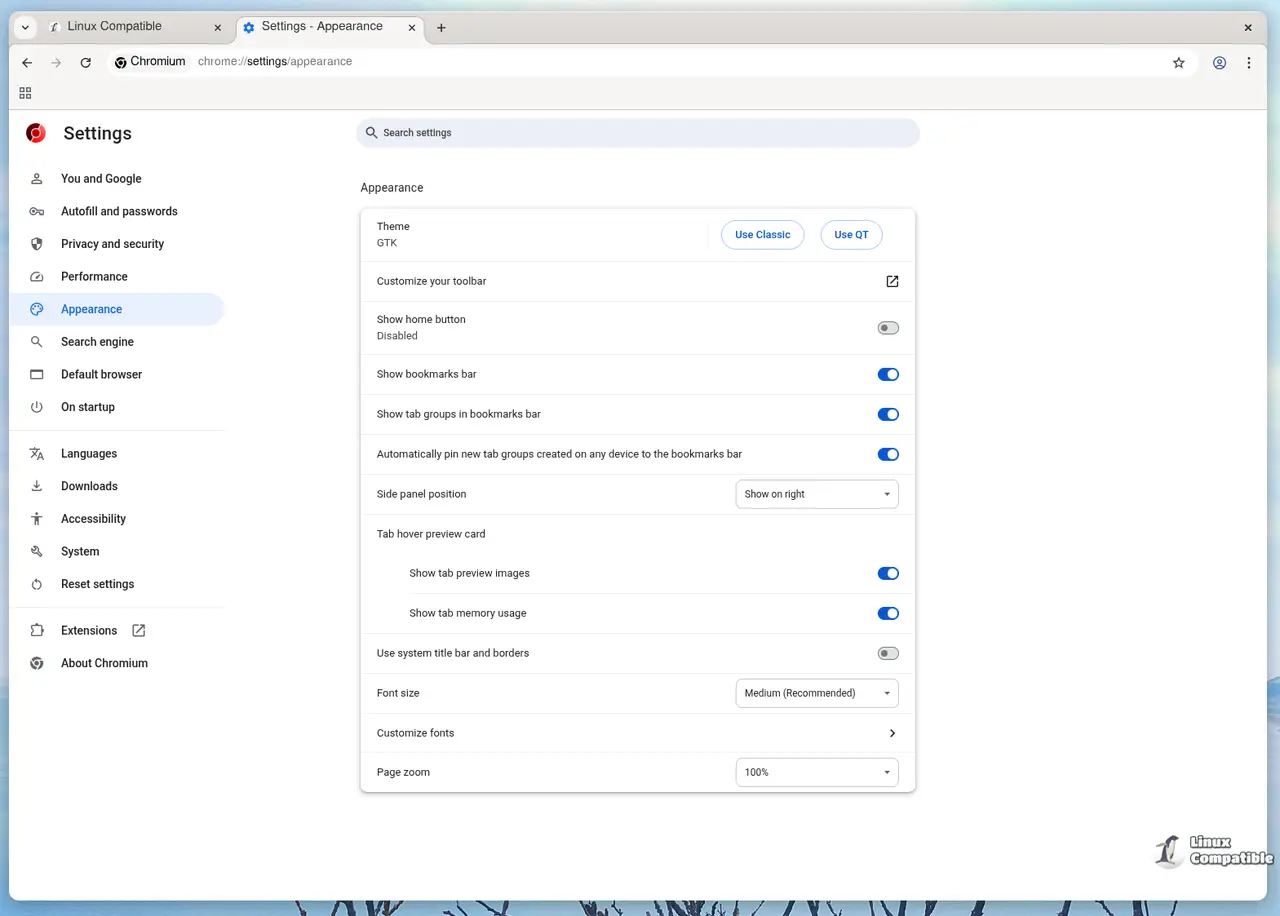
Task: Select You and Google settings section
Action: pos(100,178)
